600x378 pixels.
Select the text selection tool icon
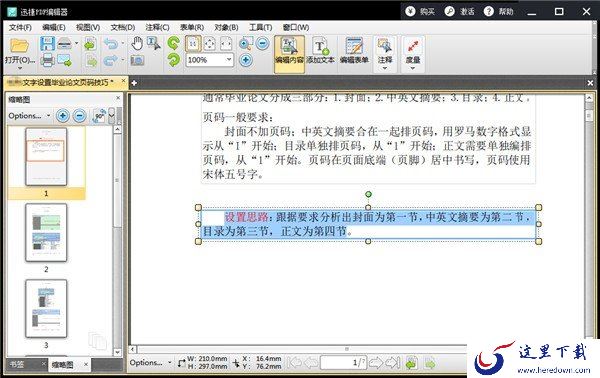tap(154, 43)
